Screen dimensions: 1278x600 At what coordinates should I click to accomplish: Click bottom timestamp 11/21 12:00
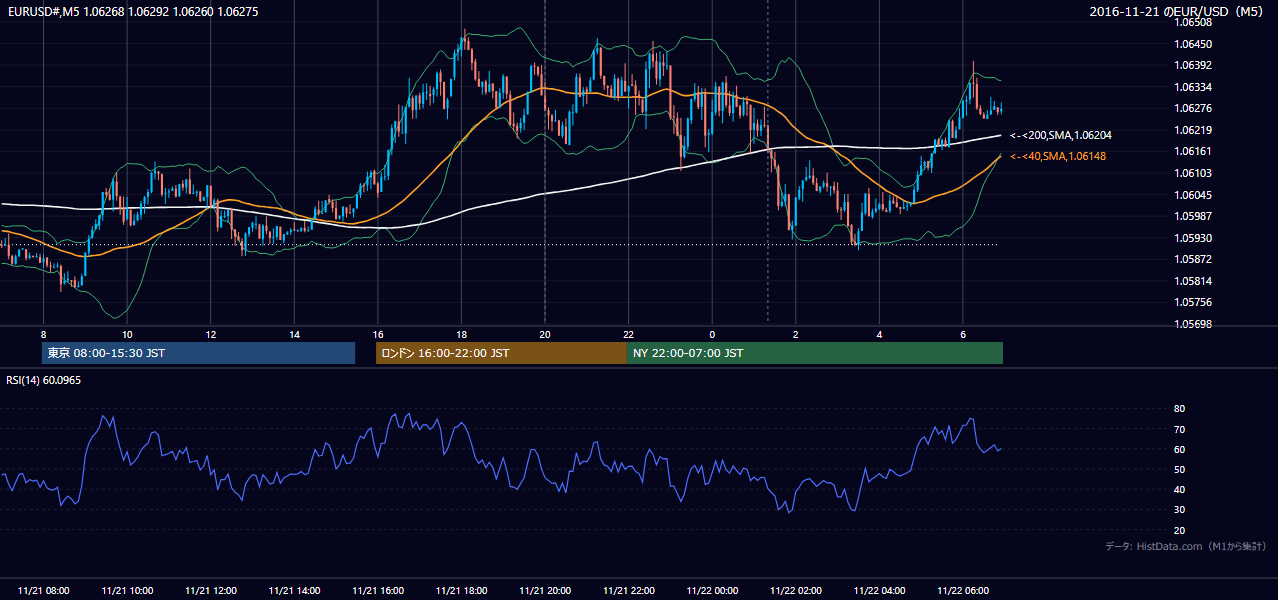[x=211, y=591]
